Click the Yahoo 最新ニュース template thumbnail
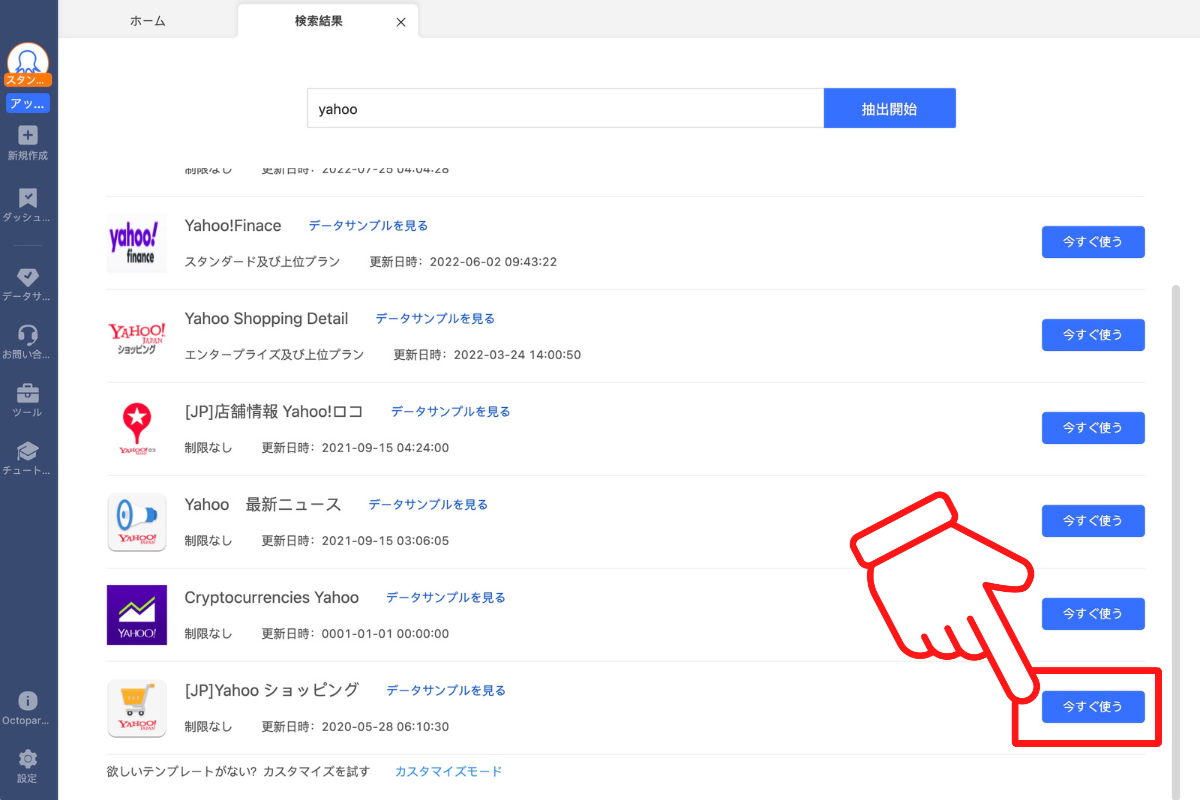This screenshot has width=1200, height=800. tap(137, 522)
